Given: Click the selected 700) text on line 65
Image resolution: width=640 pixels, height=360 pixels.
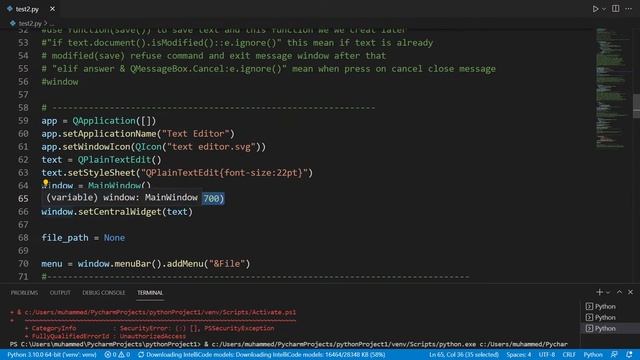Looking at the screenshot, I should point(213,199).
